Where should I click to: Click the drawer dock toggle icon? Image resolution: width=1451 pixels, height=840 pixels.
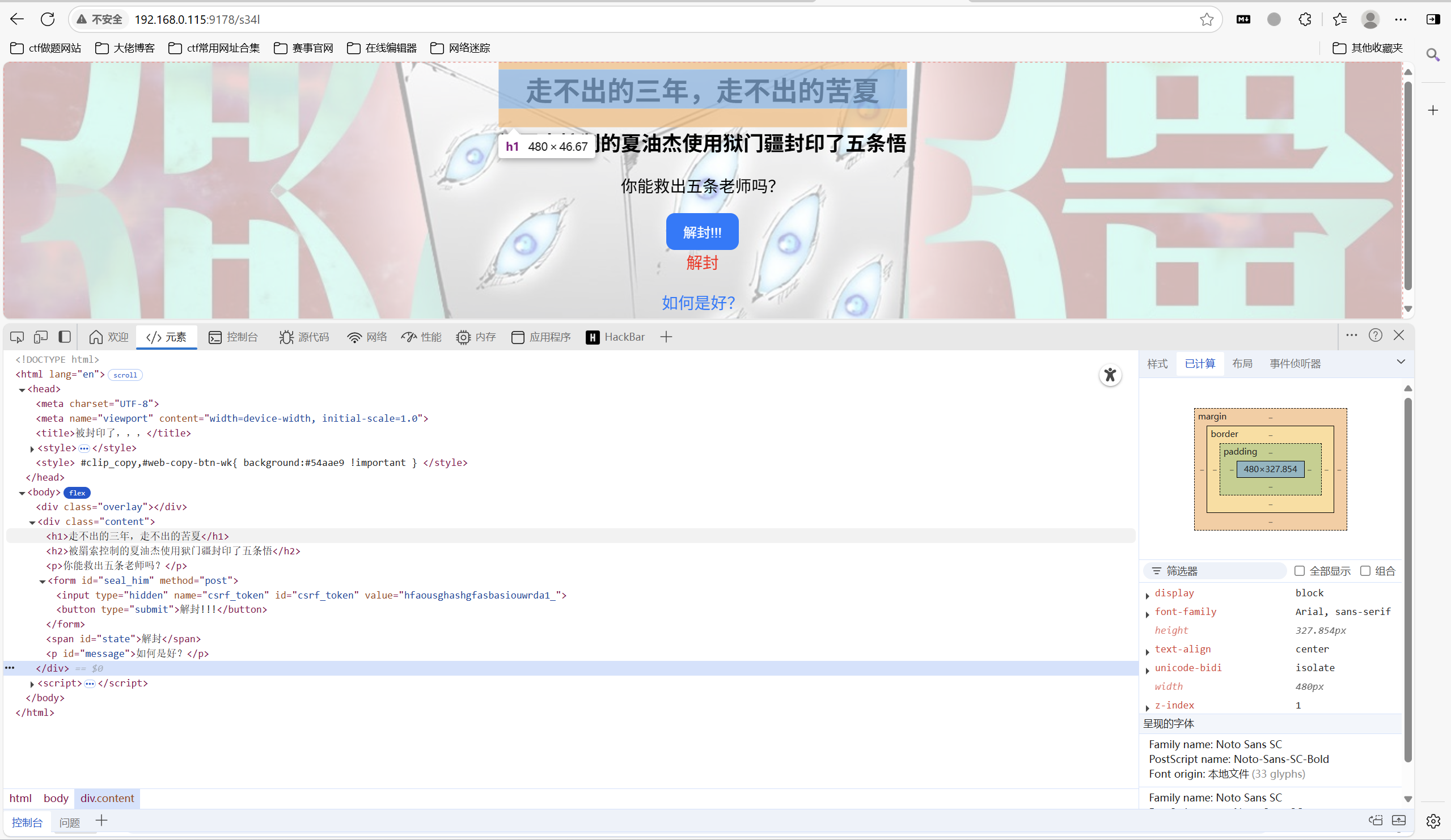[x=1376, y=820]
